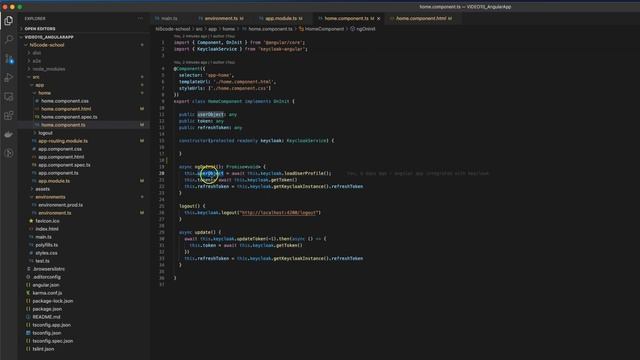Open environment.ts in the file tree
The width and height of the screenshot is (640, 360).
(55, 213)
